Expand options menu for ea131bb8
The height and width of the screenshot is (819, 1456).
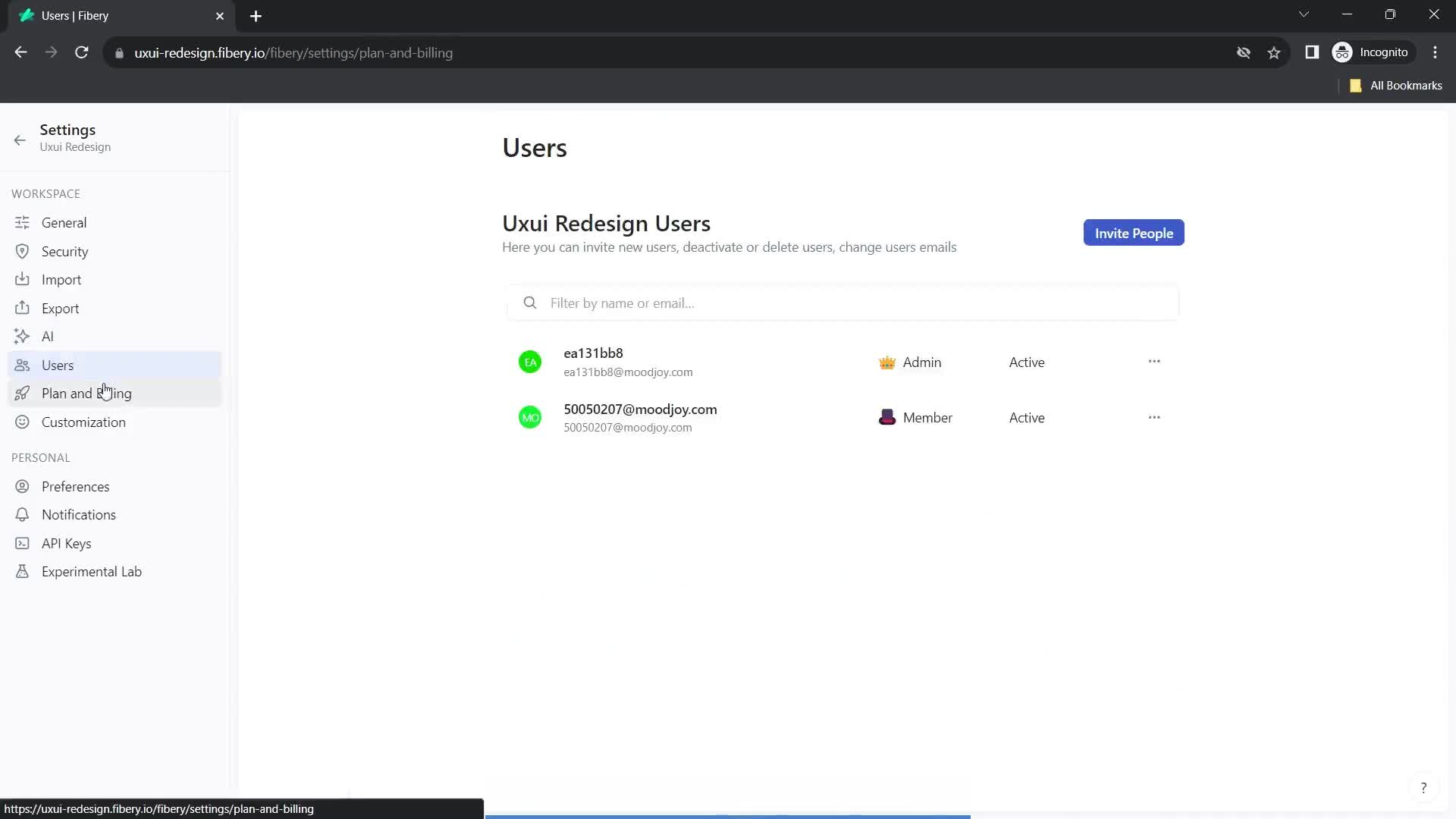point(1155,360)
